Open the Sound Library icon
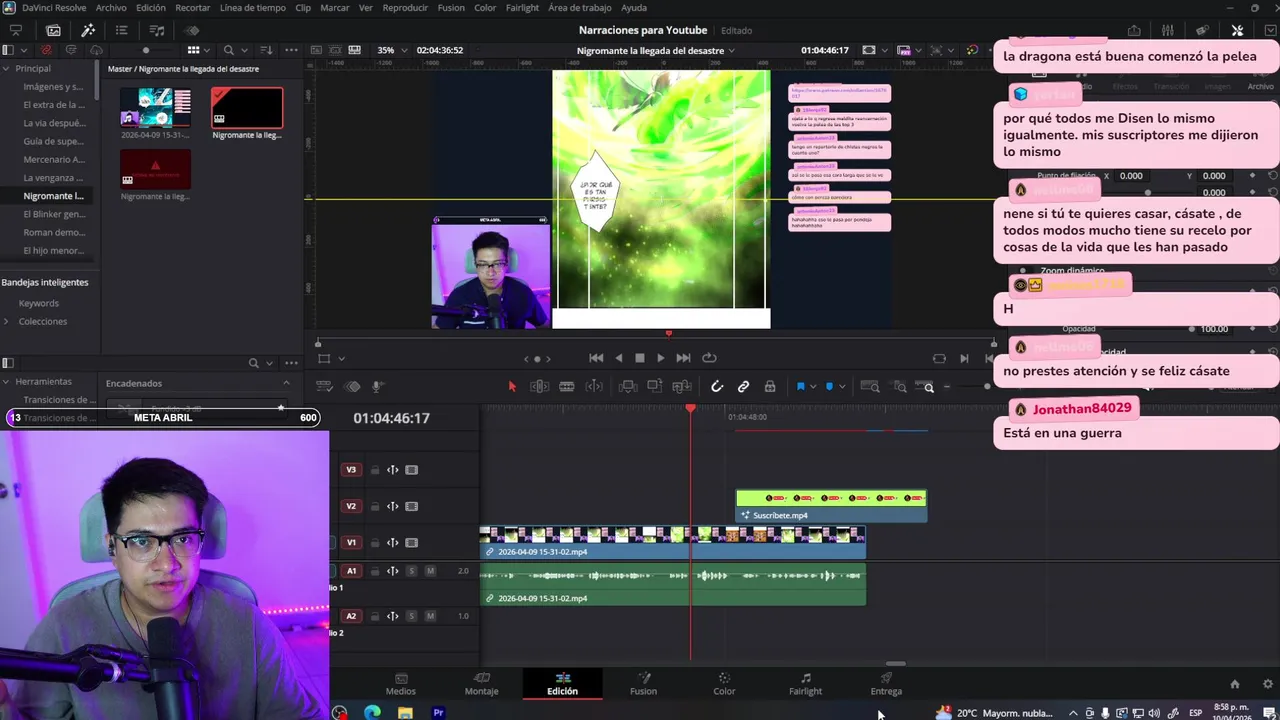This screenshot has height=720, width=1280. pos(157,30)
